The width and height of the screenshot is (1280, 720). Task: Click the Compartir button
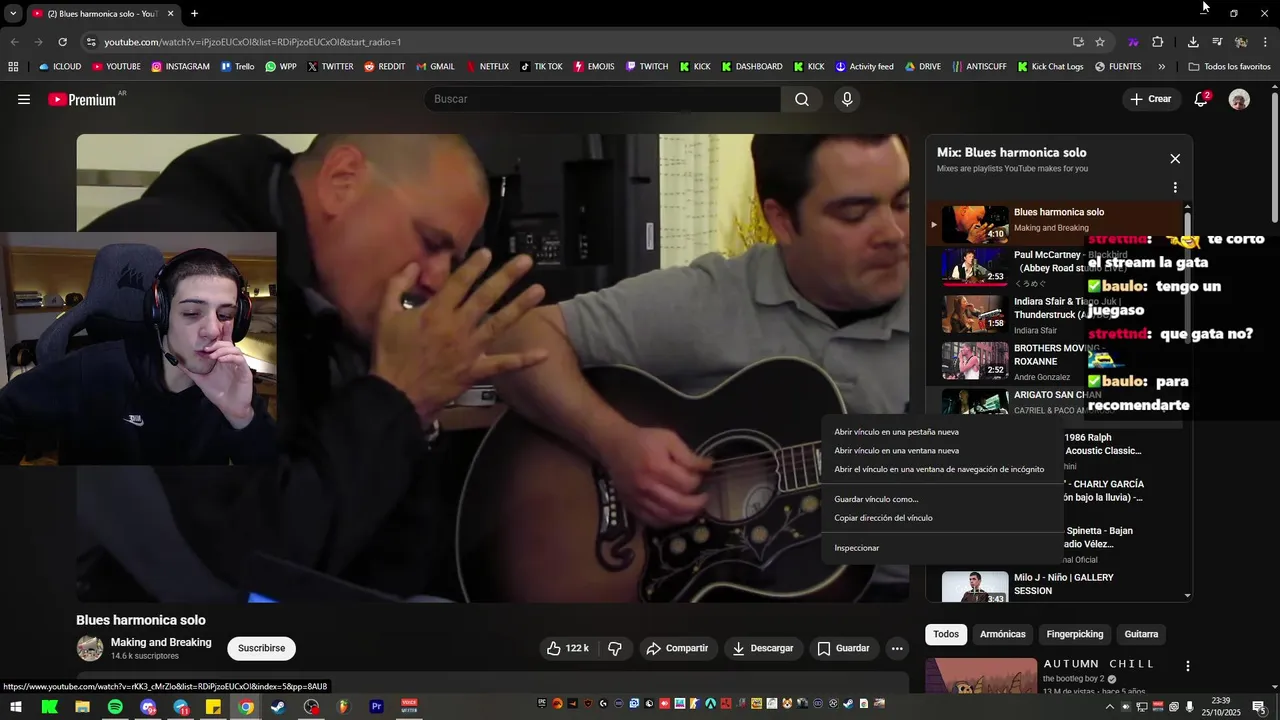point(677,648)
